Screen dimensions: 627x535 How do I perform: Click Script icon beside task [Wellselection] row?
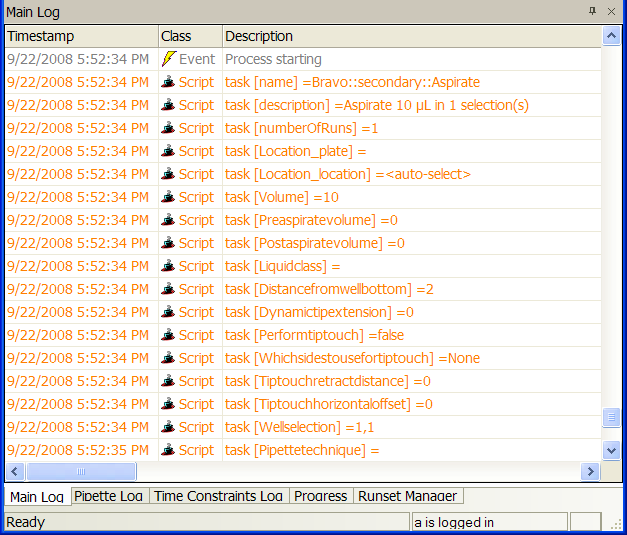coord(168,427)
